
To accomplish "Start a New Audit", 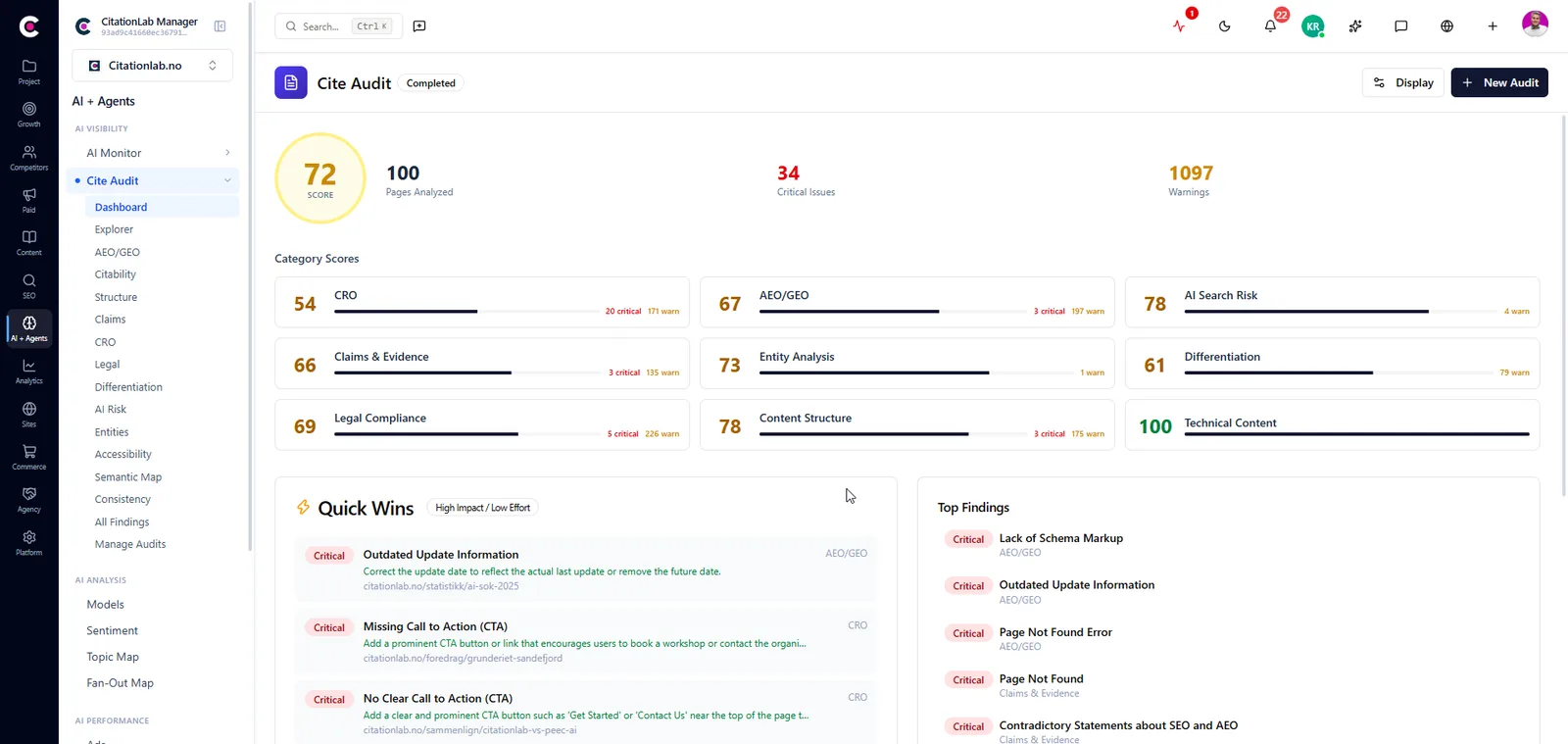I will (1499, 83).
